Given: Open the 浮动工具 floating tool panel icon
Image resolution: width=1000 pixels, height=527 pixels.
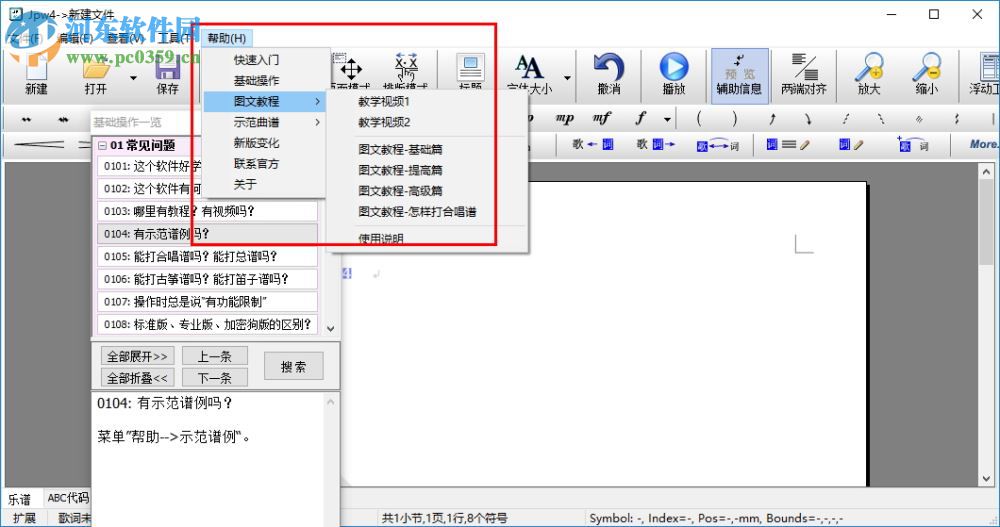Looking at the screenshot, I should click(985, 75).
